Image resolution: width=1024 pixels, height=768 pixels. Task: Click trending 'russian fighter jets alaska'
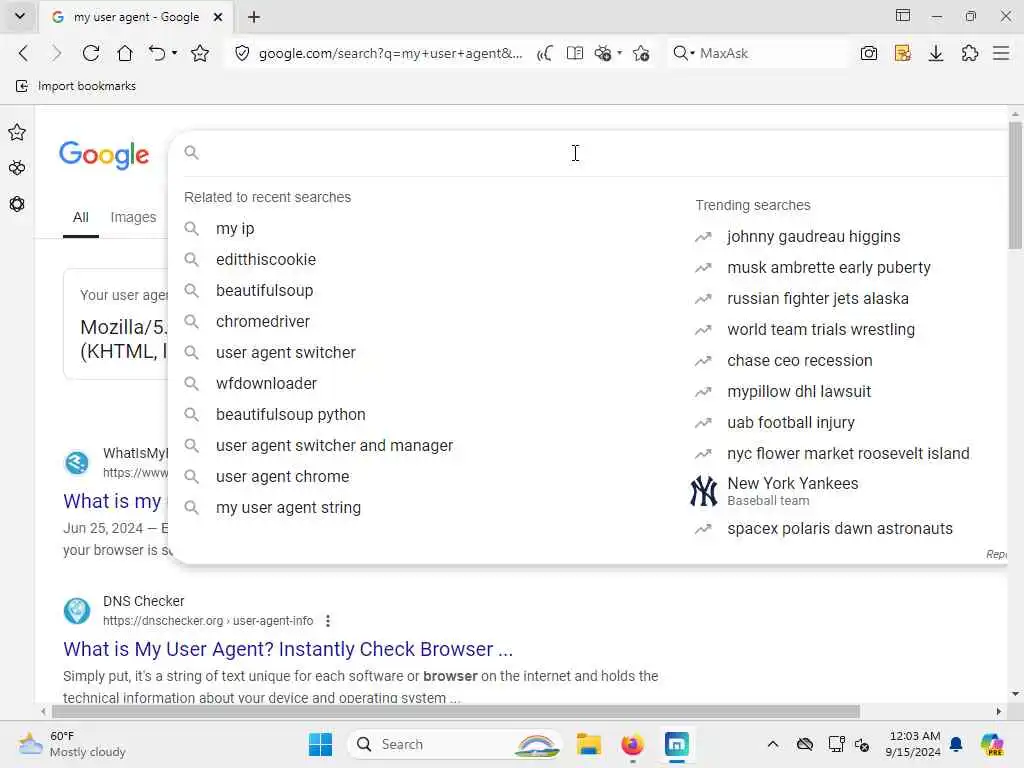tap(818, 298)
